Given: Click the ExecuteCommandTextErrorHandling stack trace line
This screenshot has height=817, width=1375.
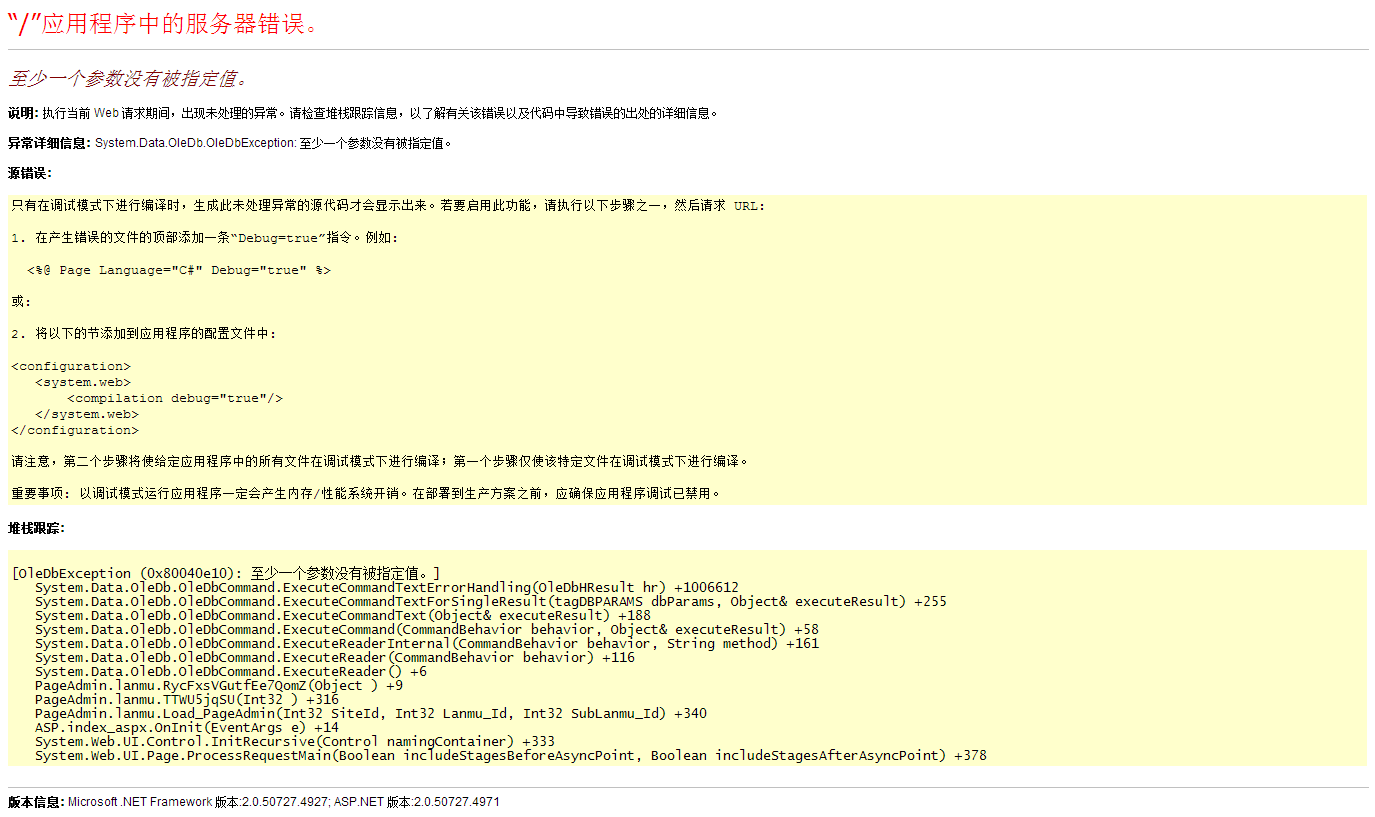Looking at the screenshot, I should [x=386, y=587].
